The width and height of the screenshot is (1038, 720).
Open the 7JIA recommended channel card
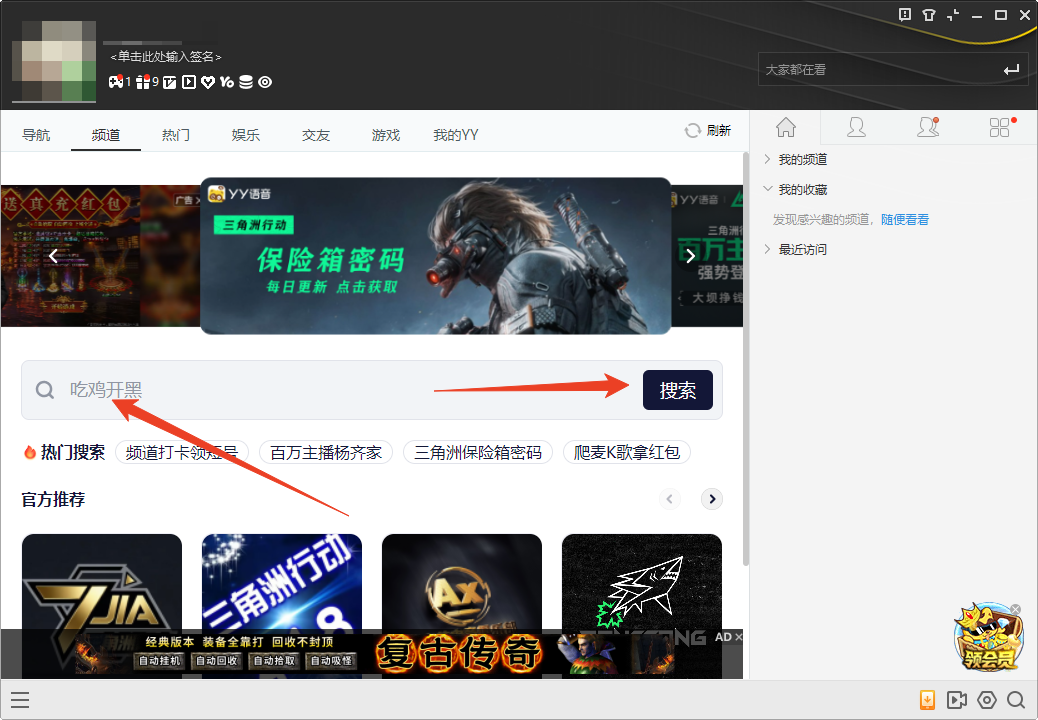[102, 582]
